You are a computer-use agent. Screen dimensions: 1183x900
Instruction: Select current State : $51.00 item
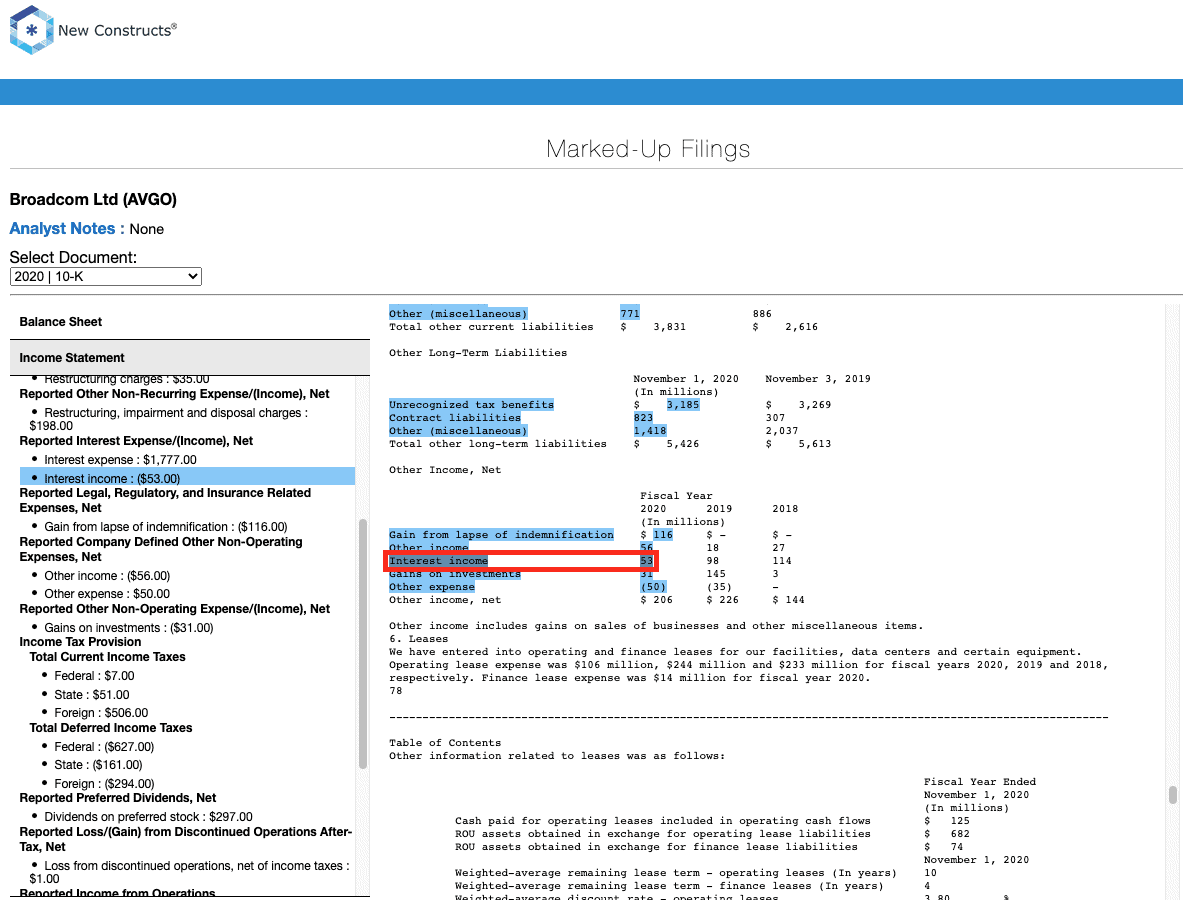click(91, 695)
